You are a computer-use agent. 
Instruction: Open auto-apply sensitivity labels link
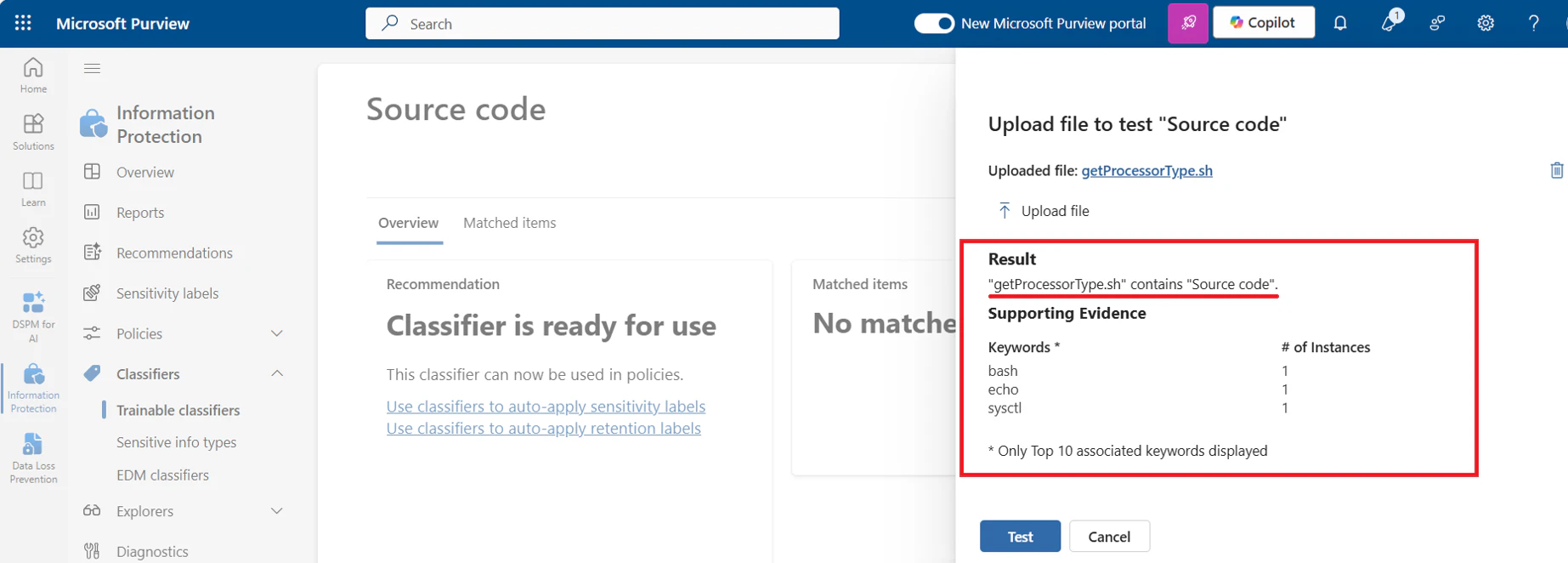tap(546, 407)
